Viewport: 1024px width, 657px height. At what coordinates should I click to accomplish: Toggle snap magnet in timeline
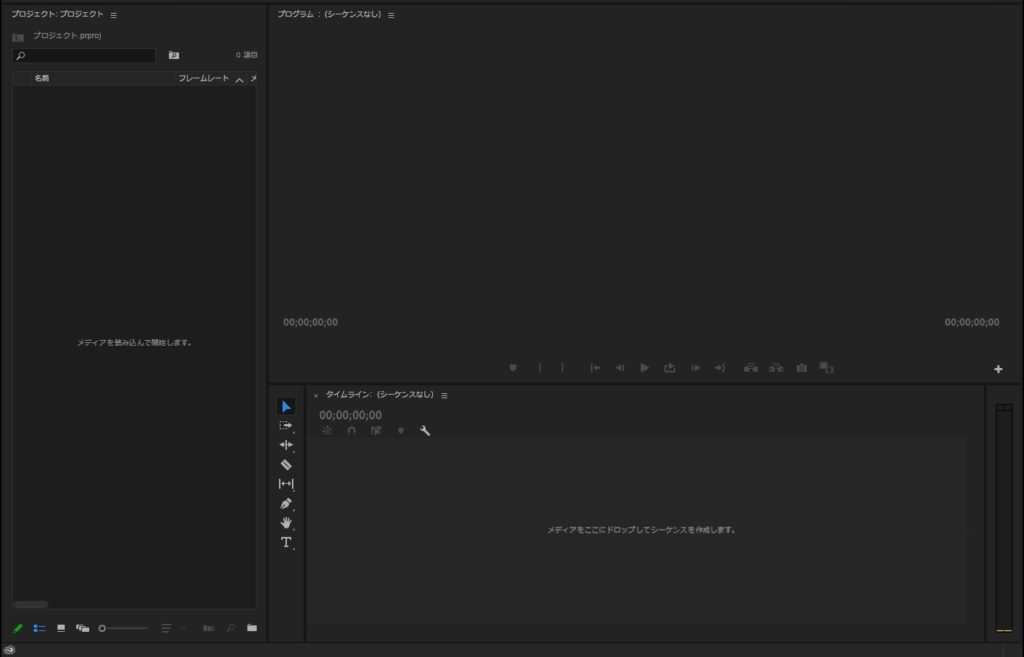(351, 431)
